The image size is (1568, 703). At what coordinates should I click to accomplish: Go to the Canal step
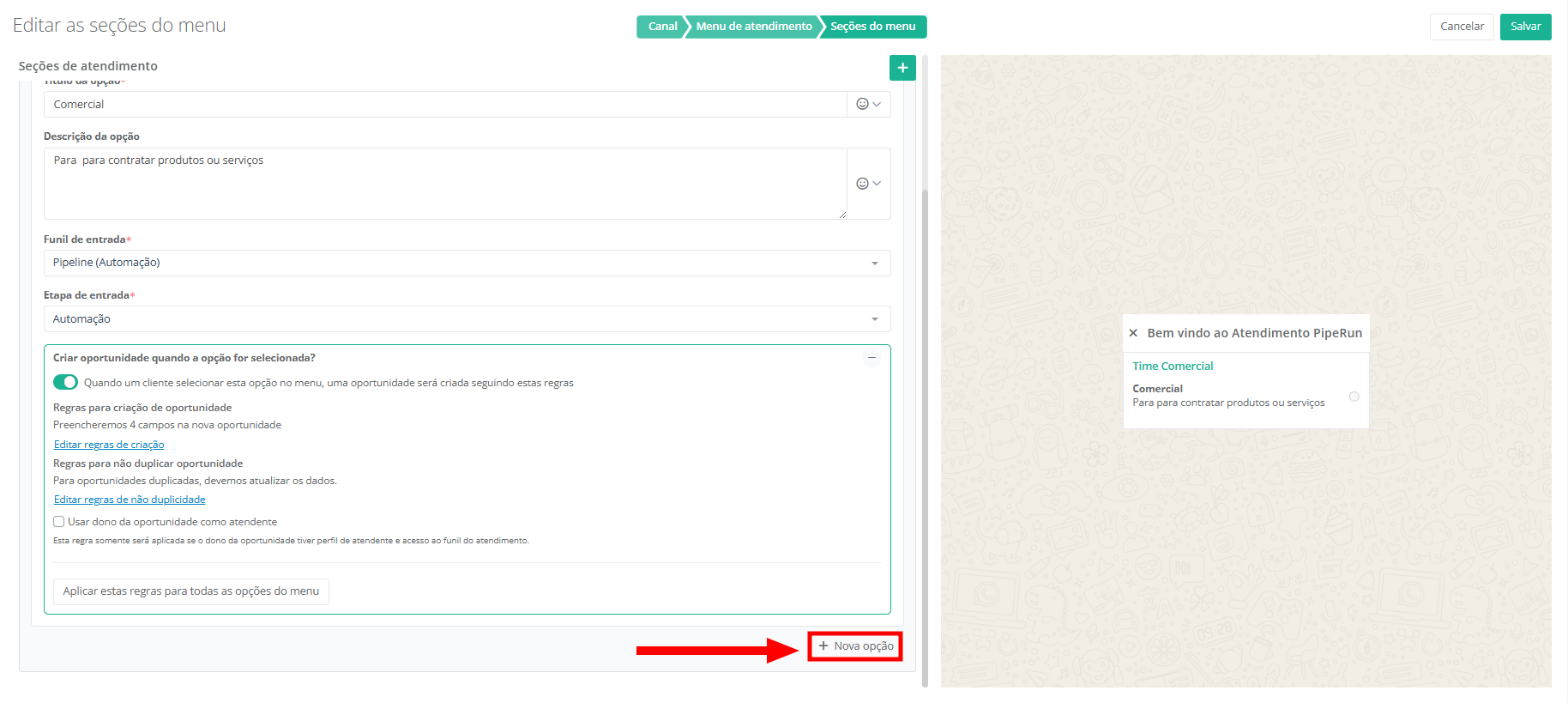(661, 27)
